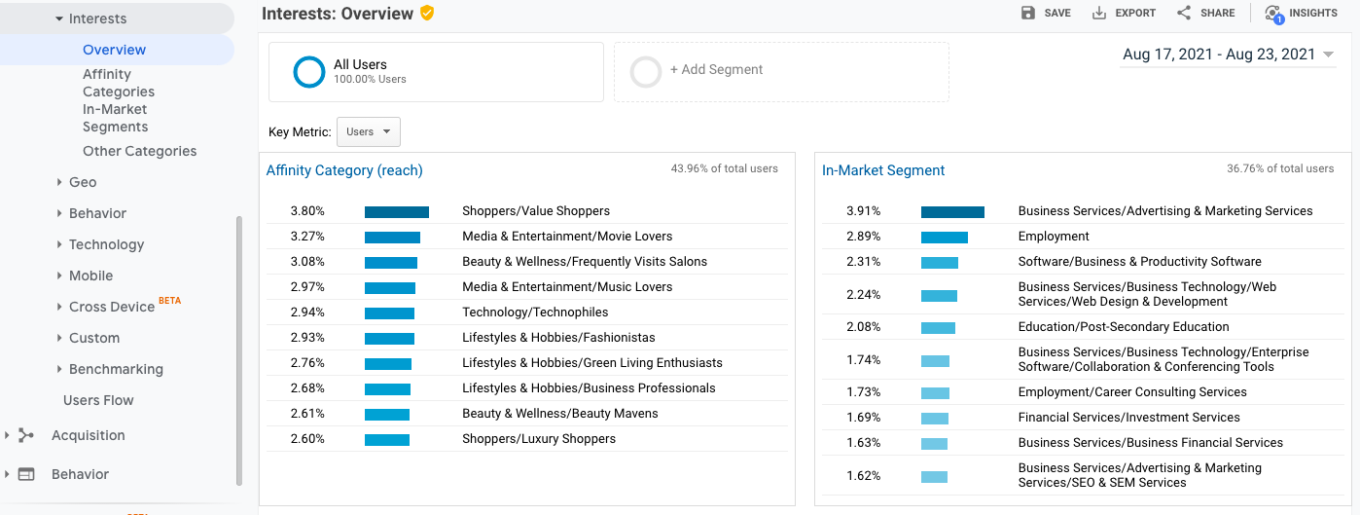Click the EXPORT button label
Screen dimensions: 1360x515
pyautogui.click(x=1135, y=13)
